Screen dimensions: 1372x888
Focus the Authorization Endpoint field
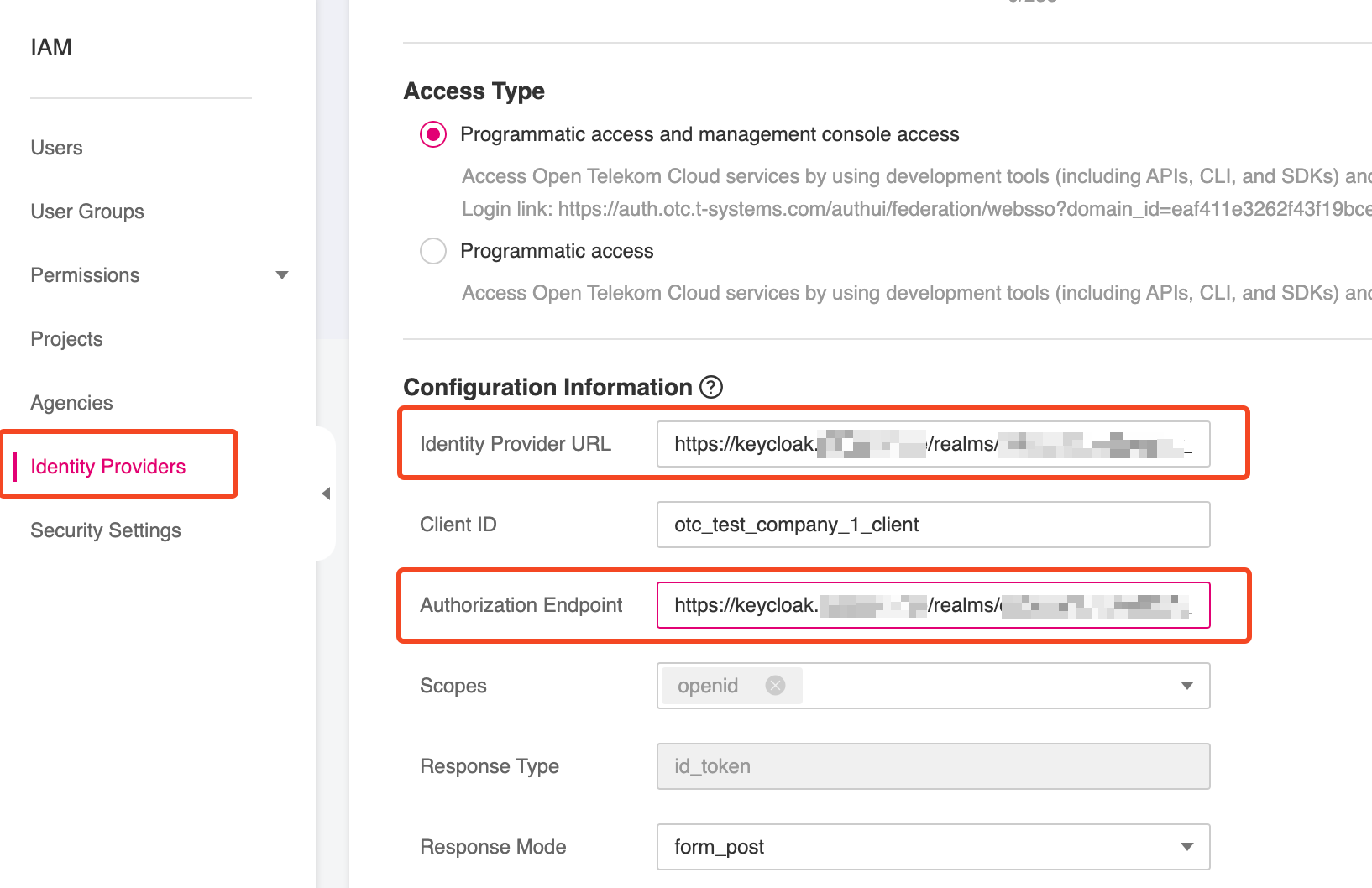932,605
